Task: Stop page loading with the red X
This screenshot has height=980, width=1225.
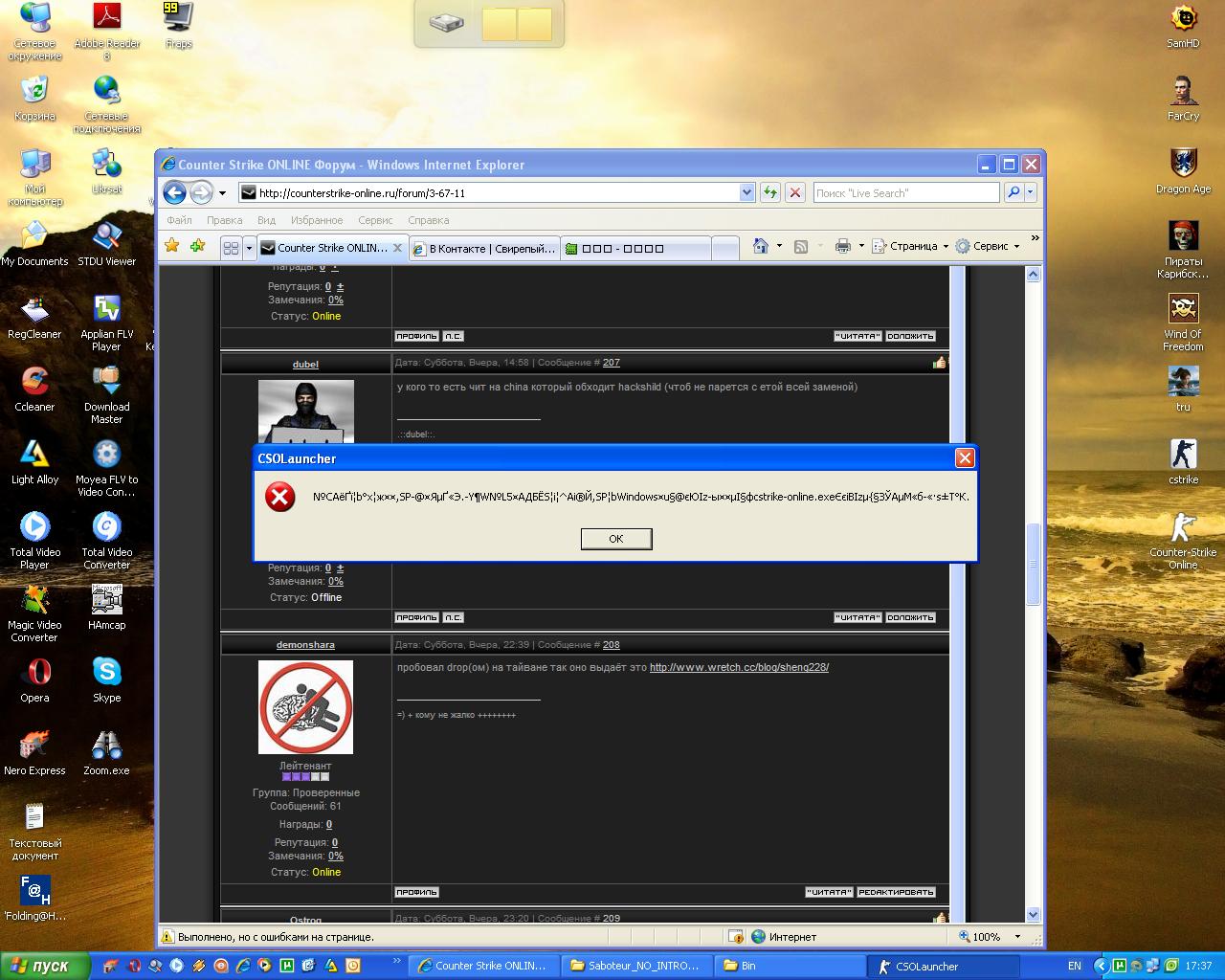Action: click(x=794, y=192)
